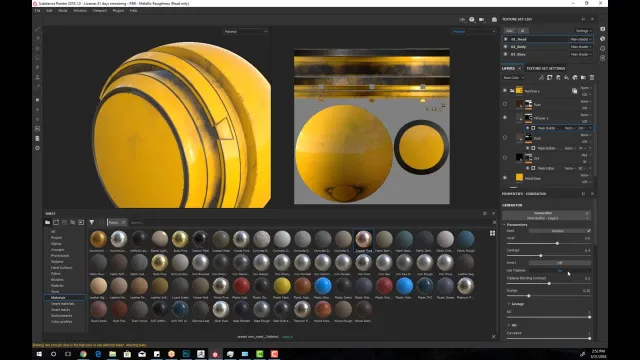Hide the Metal Base layer
Viewport: 640px width, 360px height.
[505, 178]
